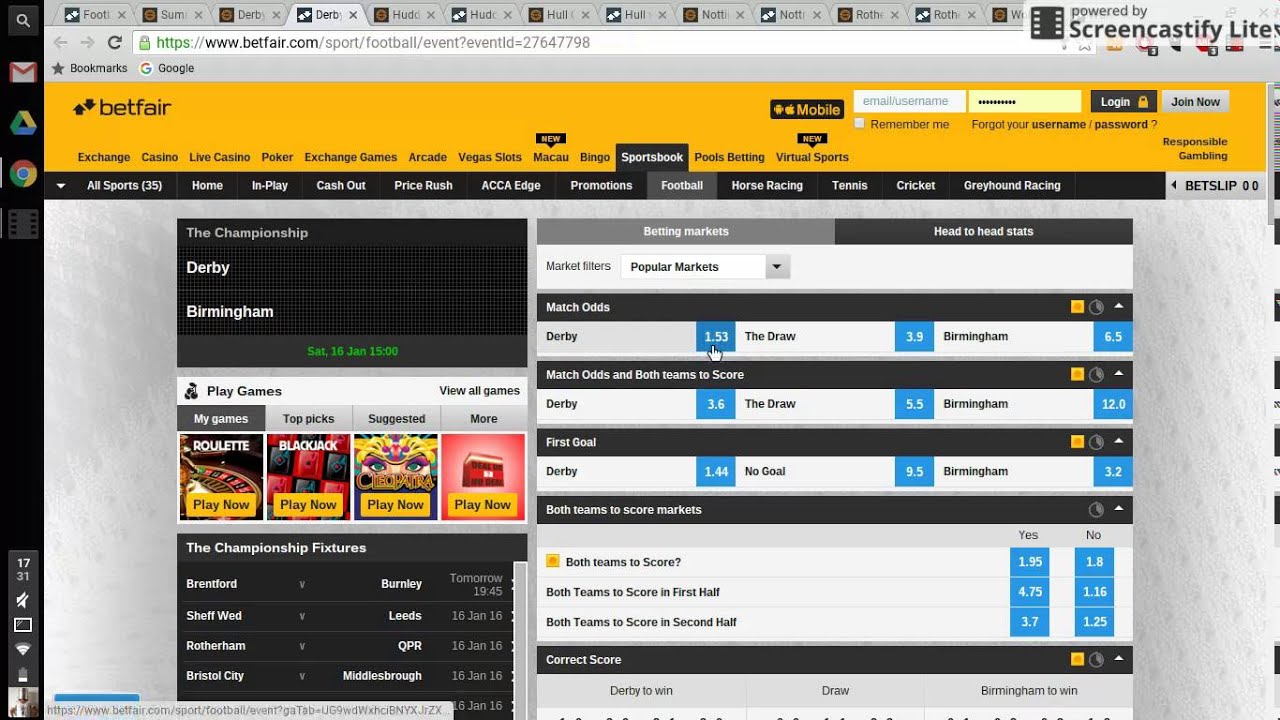This screenshot has height=720, width=1280.
Task: Expand the Brentford v Burnley fixture arrow
Action: click(x=513, y=585)
